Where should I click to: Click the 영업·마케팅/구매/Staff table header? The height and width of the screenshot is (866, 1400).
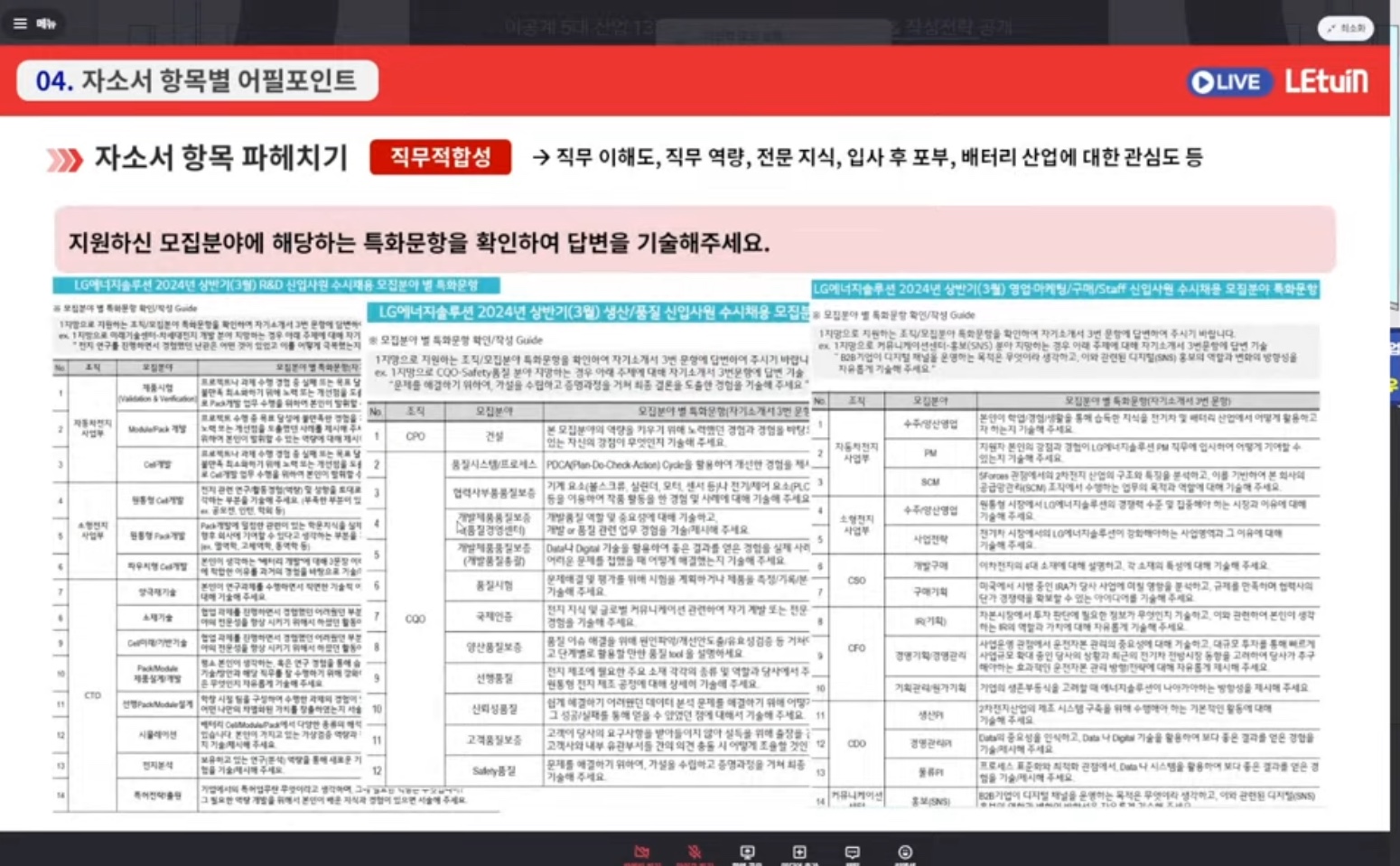(x=1066, y=289)
